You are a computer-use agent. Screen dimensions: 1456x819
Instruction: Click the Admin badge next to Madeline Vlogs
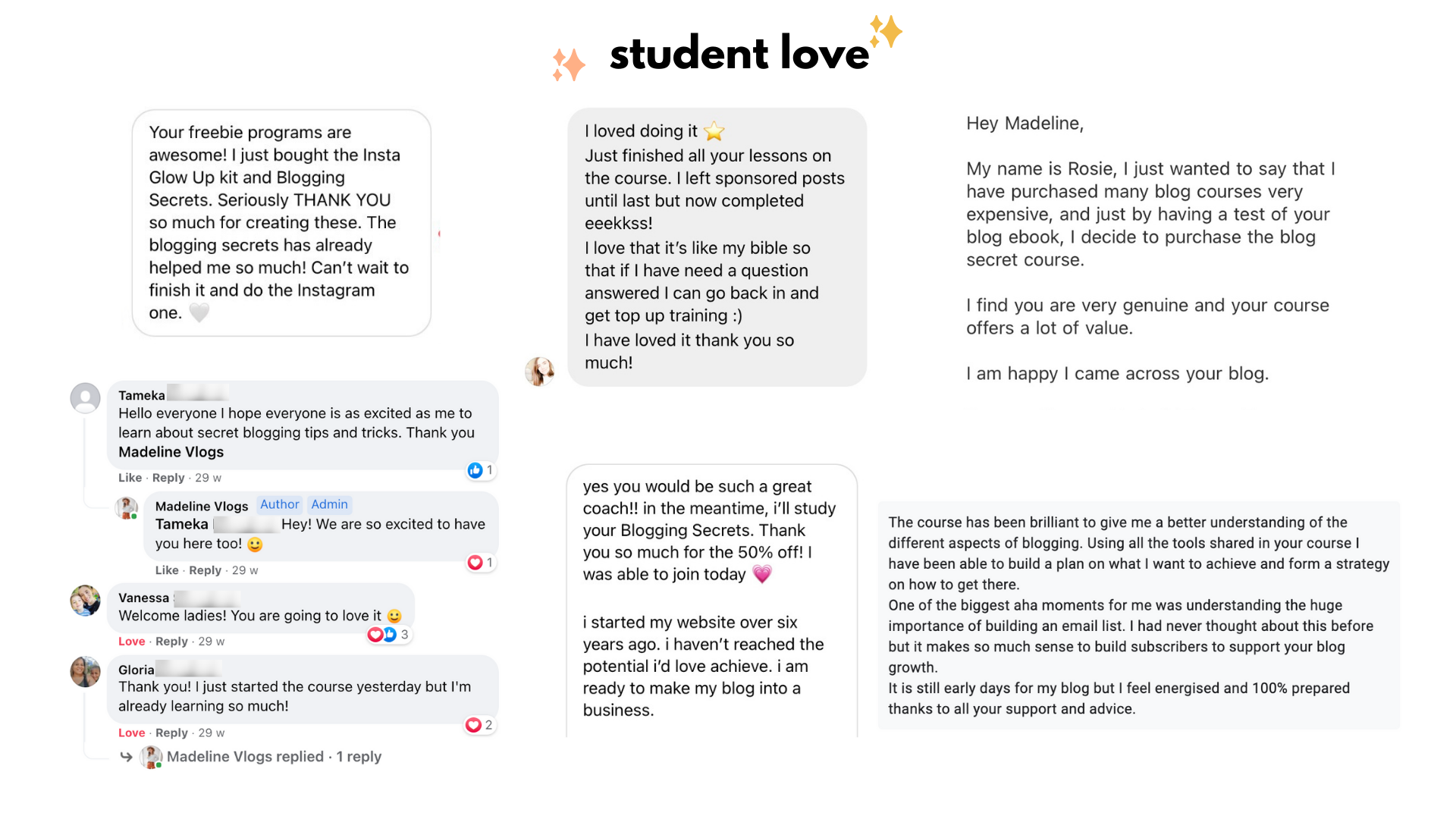[329, 504]
